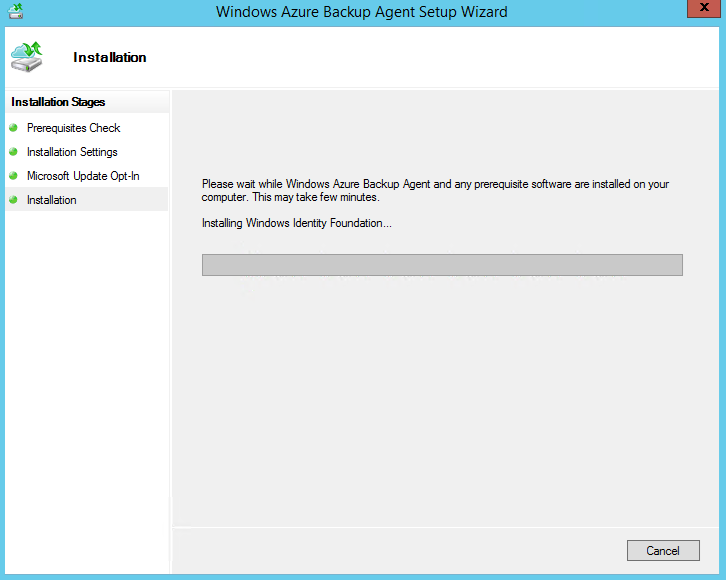
Task: Click the 'Windows Azure Backup Agent Setup Wizard' title
Action: [x=362, y=12]
